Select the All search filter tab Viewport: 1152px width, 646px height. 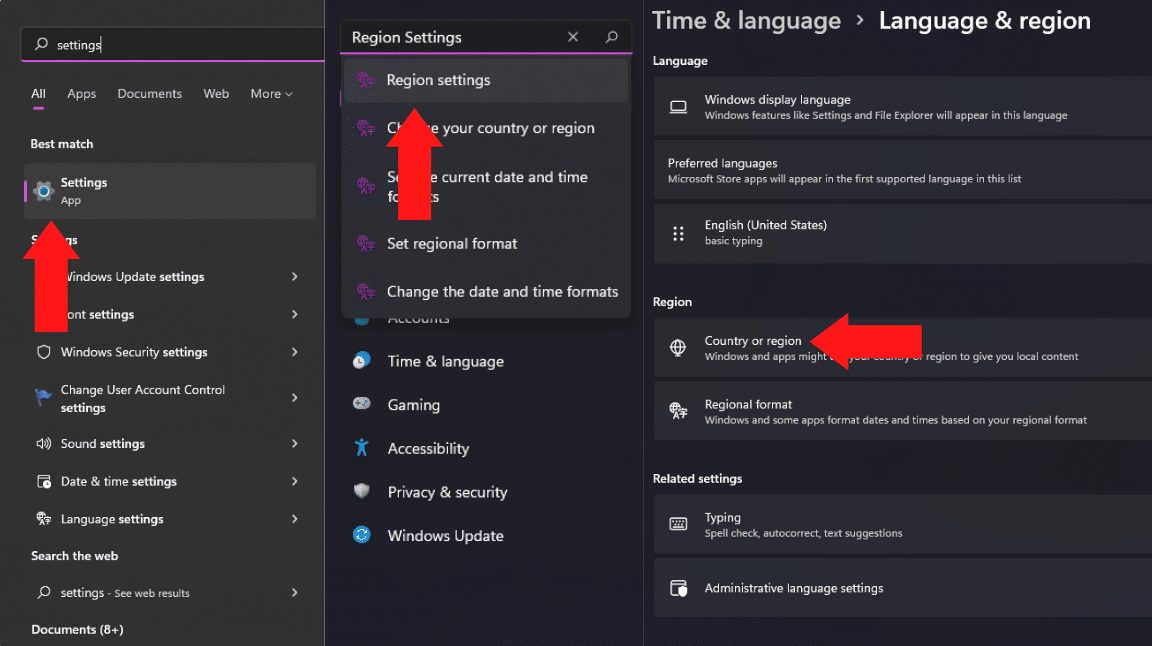(38, 93)
